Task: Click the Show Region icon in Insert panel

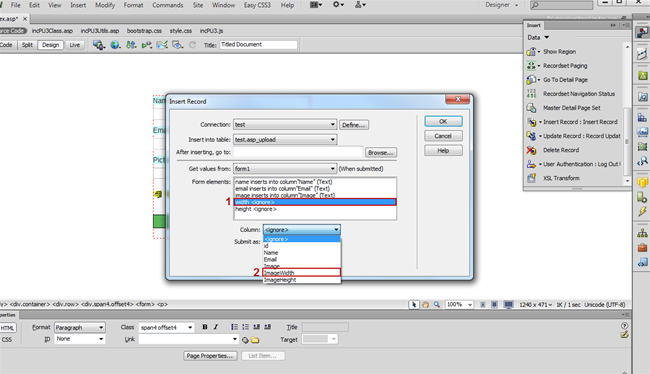Action: [x=531, y=52]
